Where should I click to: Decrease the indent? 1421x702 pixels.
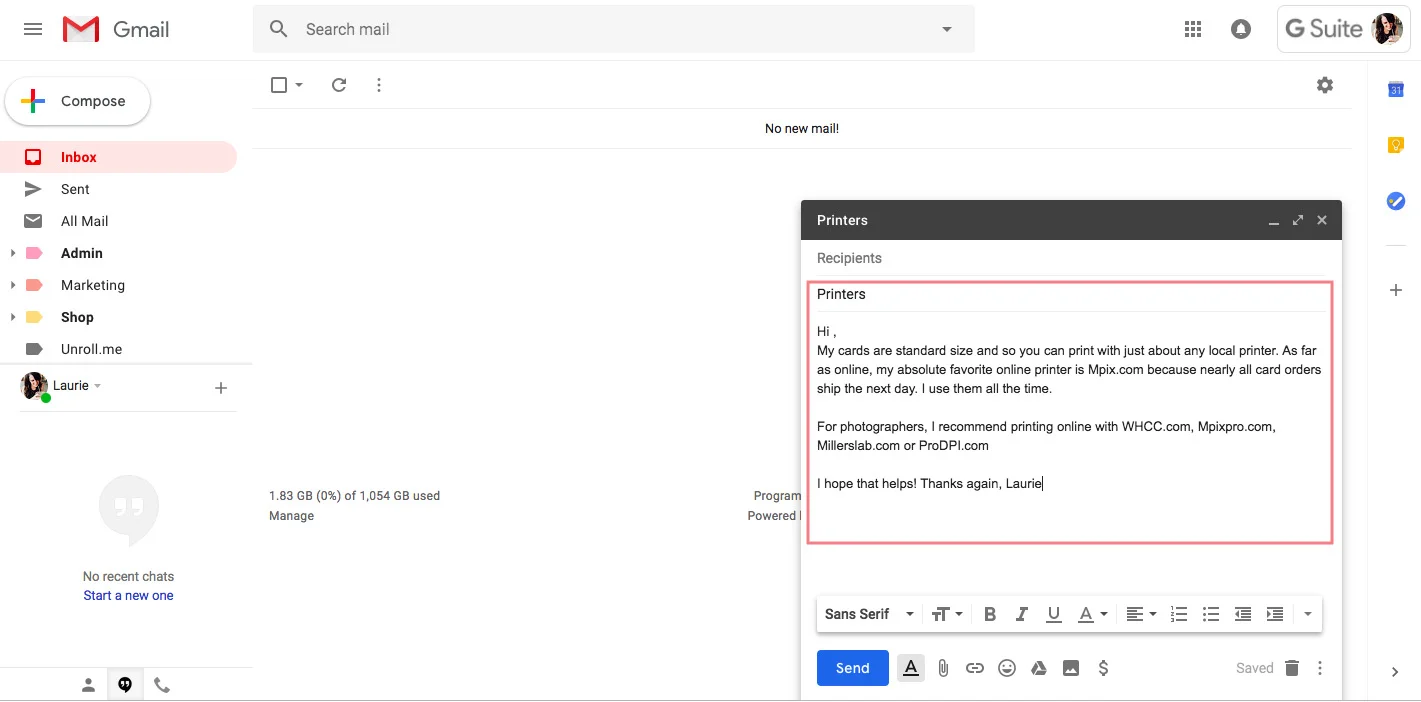[x=1243, y=614]
